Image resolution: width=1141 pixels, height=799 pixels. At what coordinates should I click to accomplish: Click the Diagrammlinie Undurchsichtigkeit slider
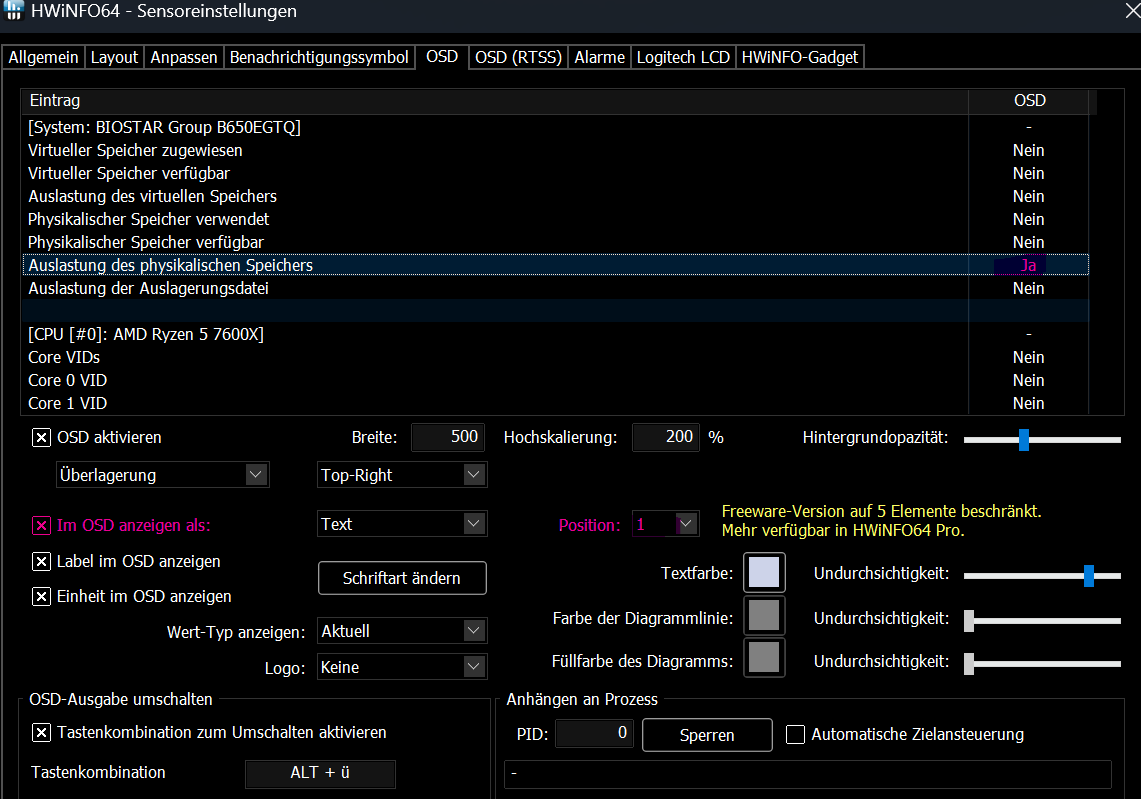pyautogui.click(x=1042, y=621)
